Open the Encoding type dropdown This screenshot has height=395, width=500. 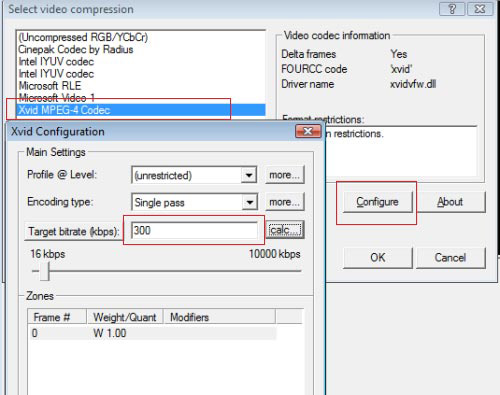point(249,202)
